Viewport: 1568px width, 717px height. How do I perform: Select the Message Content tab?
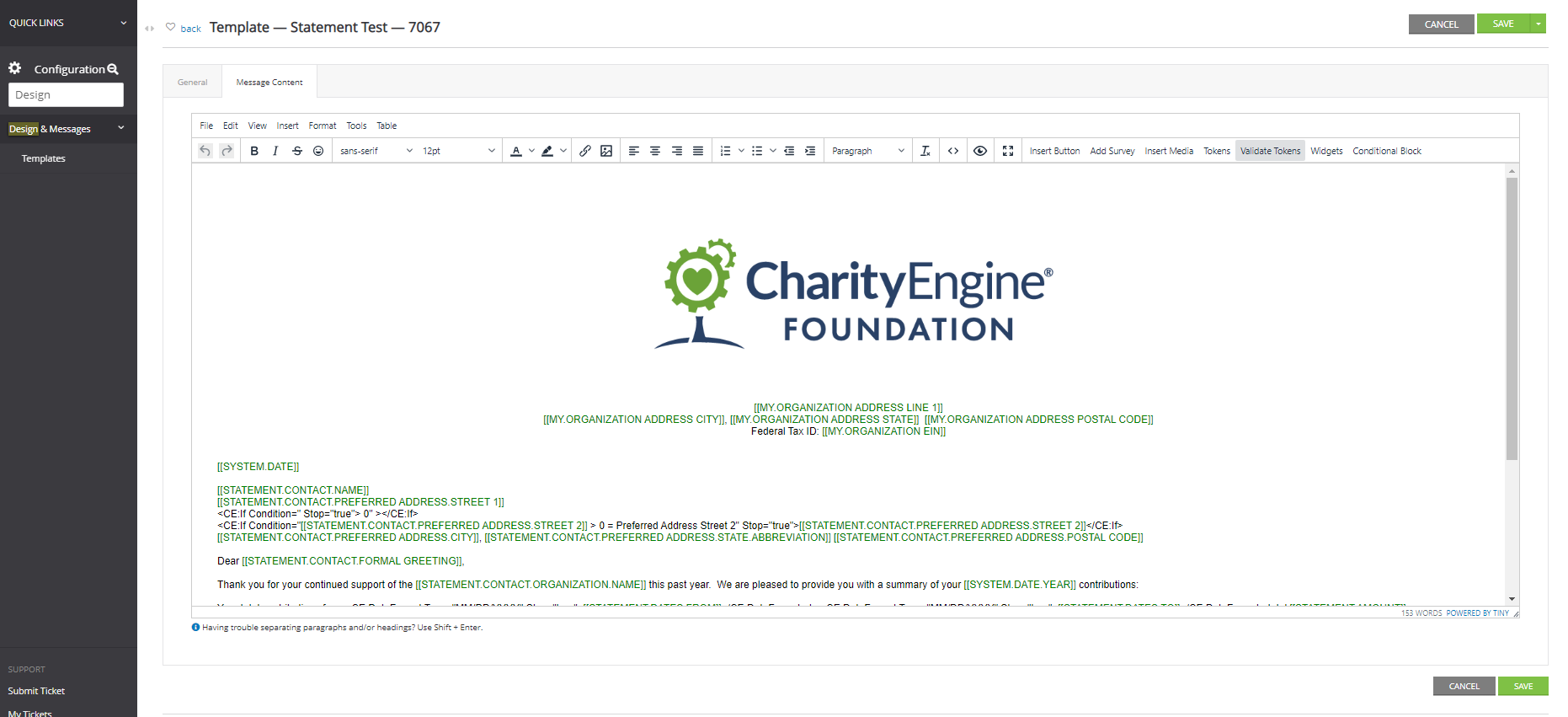point(269,82)
